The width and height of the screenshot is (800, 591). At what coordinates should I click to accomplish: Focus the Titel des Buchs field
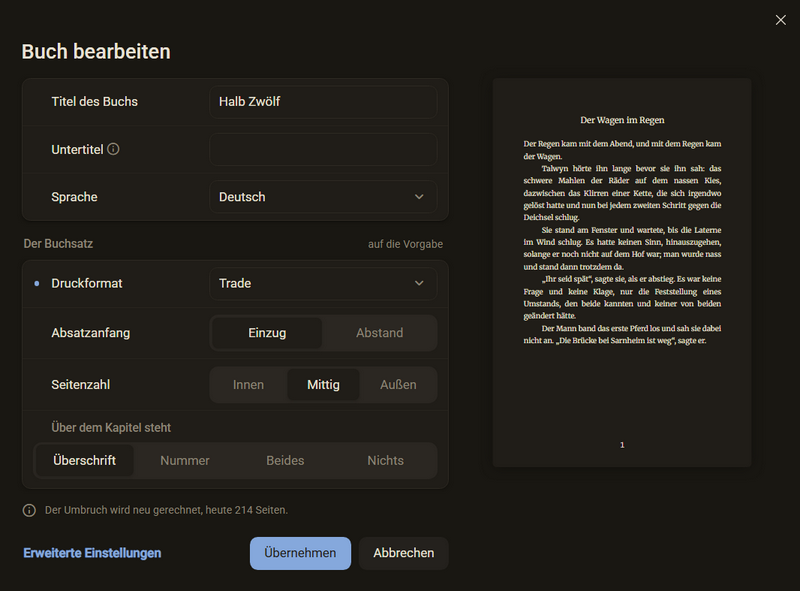323,102
